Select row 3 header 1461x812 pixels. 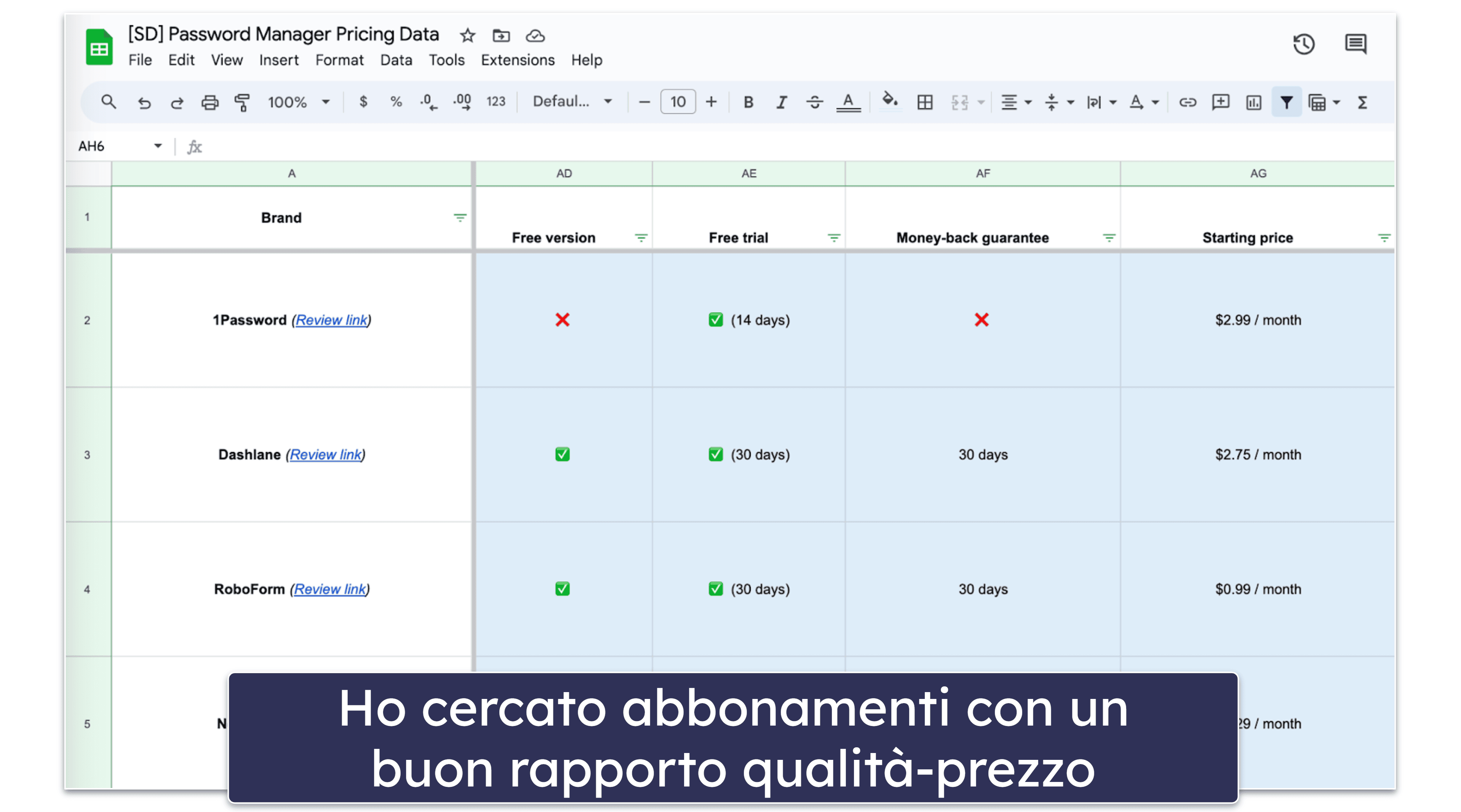click(x=88, y=455)
